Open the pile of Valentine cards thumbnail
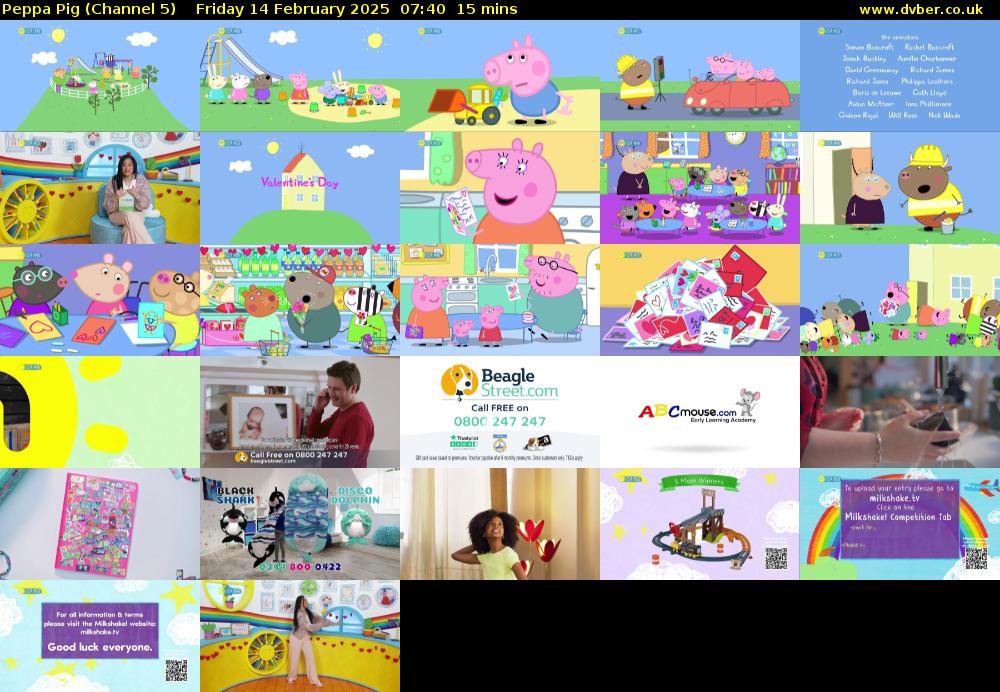 coord(699,300)
